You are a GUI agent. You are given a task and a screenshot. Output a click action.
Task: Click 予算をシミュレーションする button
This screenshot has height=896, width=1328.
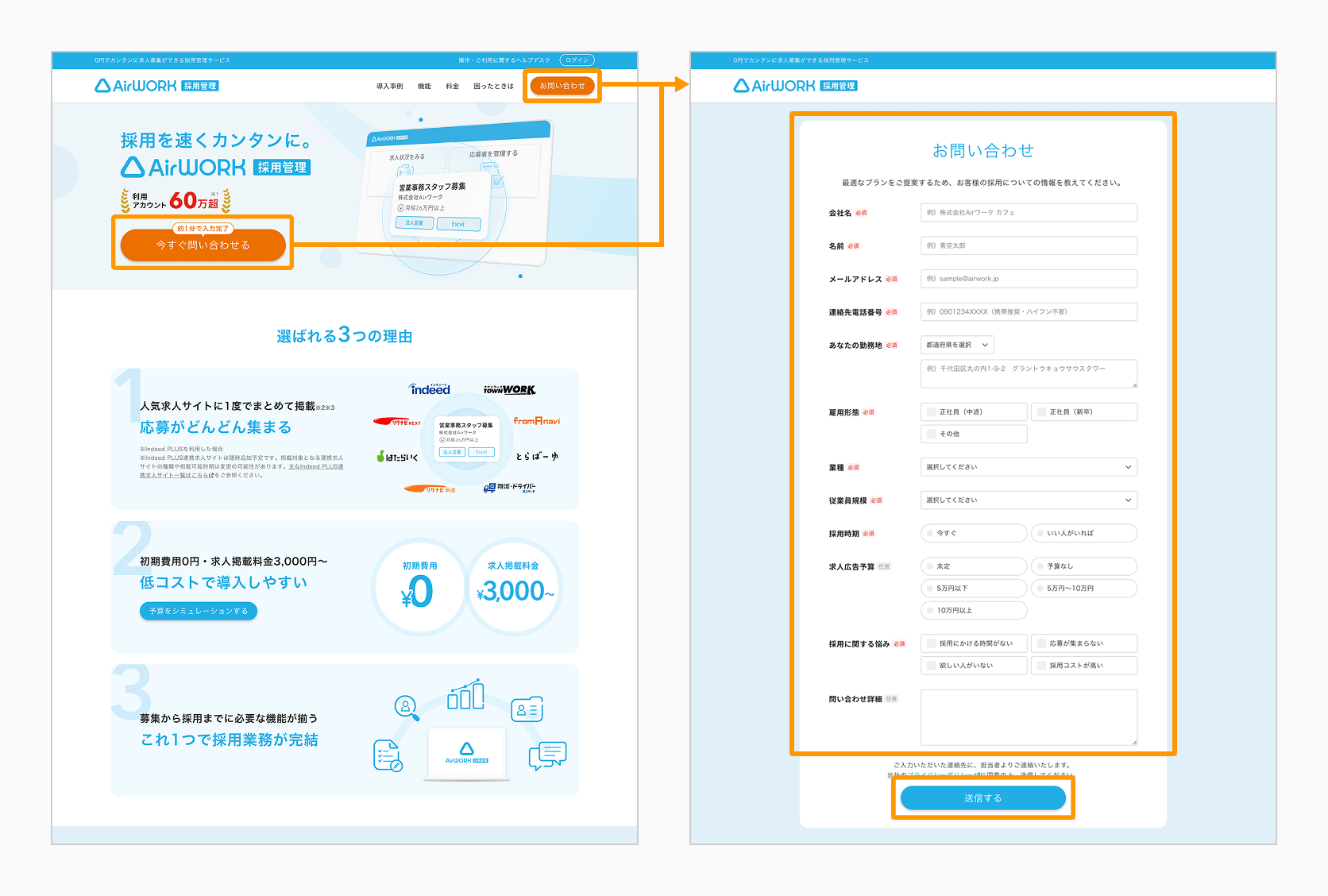pos(199,611)
